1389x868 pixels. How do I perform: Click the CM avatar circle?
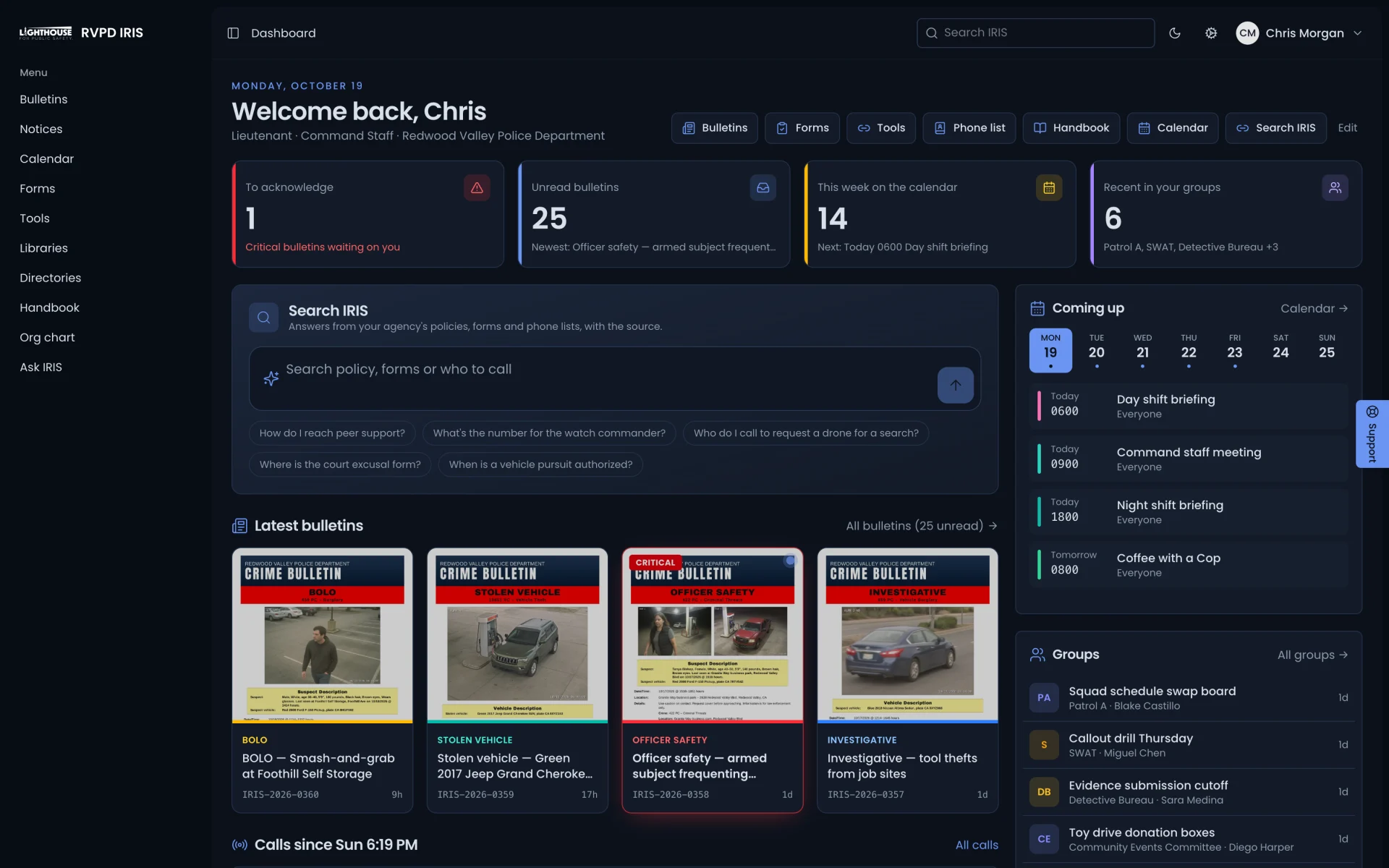click(x=1247, y=33)
